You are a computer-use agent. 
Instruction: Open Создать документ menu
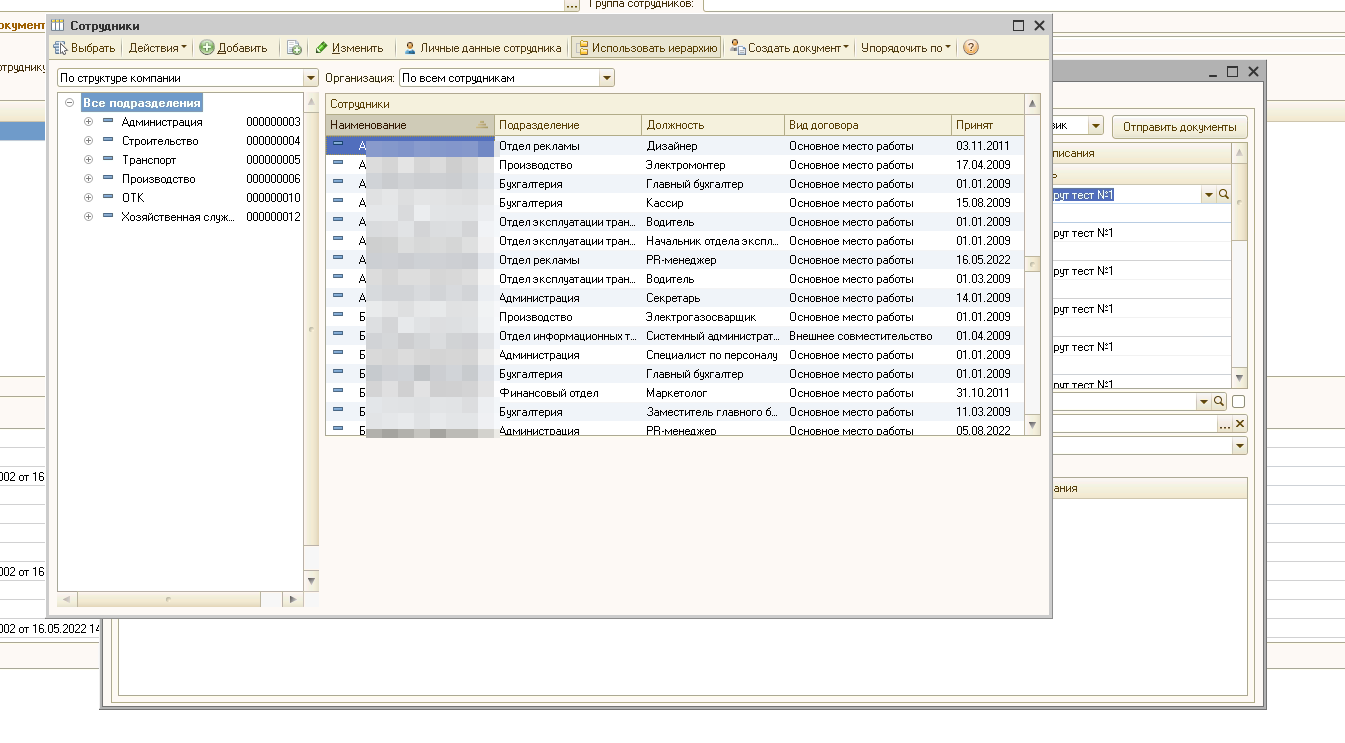[790, 47]
